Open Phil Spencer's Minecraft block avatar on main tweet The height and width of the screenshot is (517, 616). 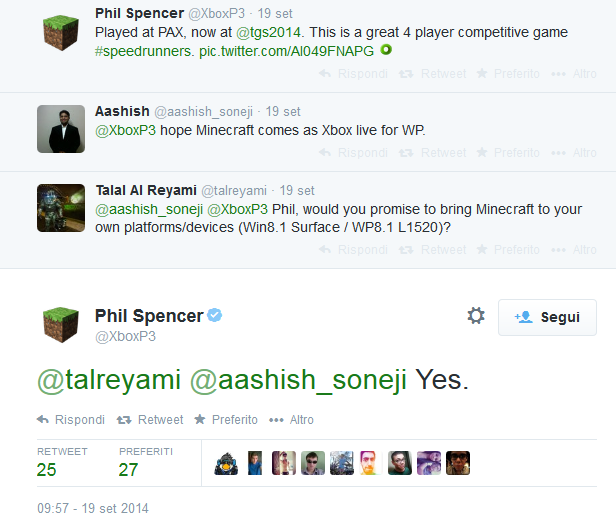pos(61,325)
